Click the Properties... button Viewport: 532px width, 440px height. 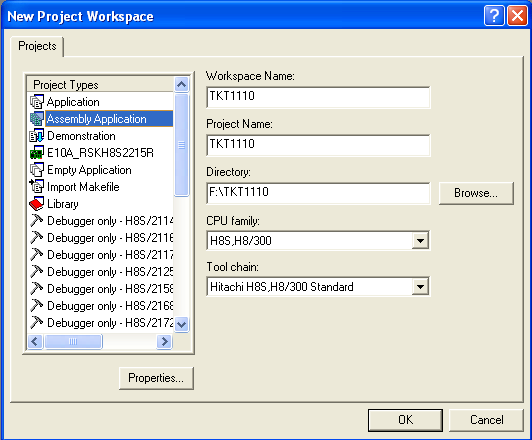[156, 378]
